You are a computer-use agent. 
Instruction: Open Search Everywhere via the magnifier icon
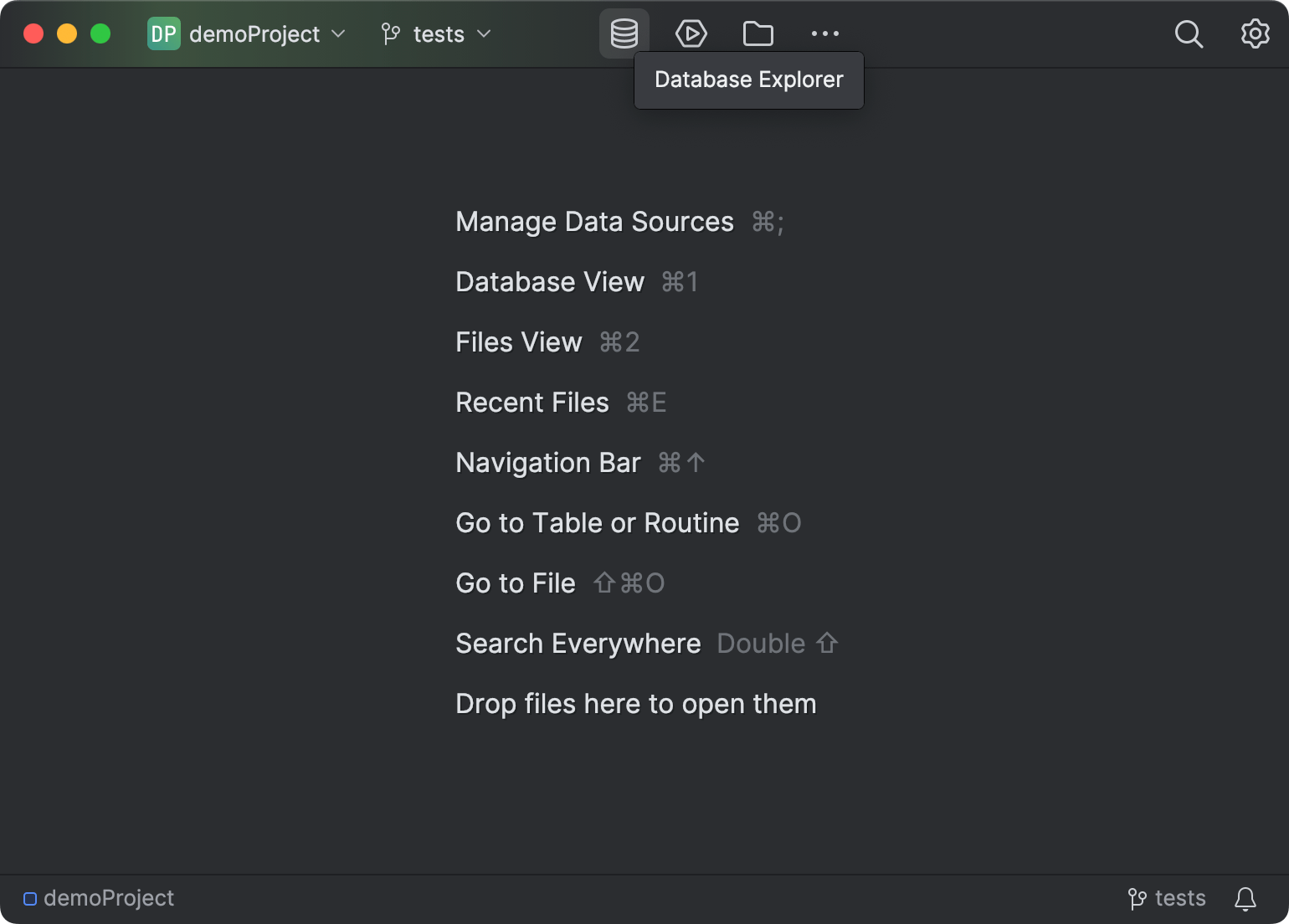1189,34
